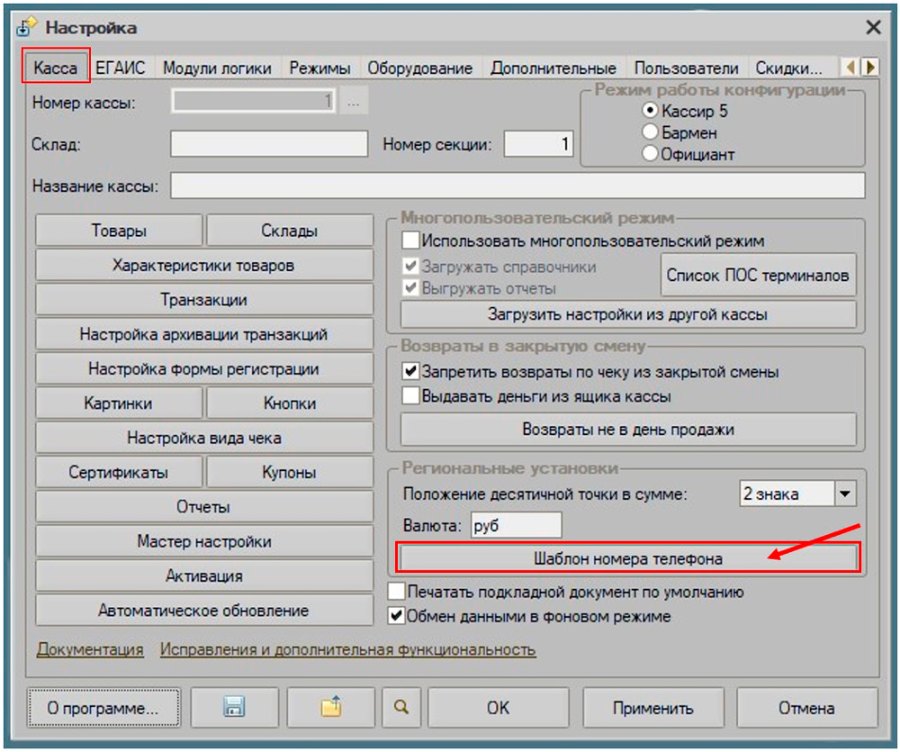Select the Кассир 5 radio option

650,110
